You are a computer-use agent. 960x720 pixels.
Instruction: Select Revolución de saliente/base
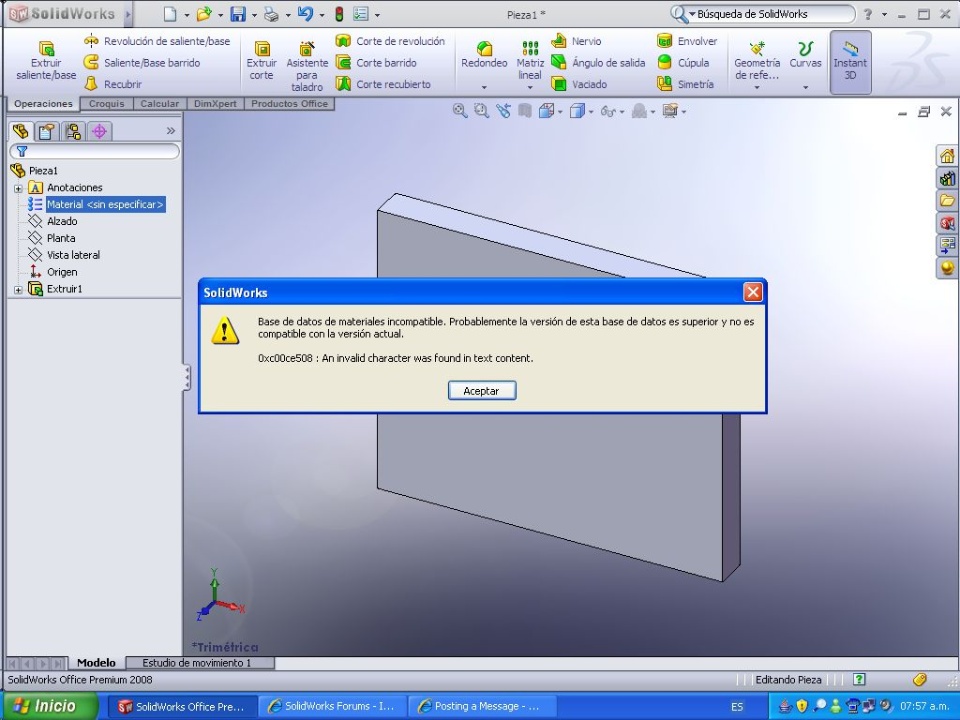coord(157,41)
